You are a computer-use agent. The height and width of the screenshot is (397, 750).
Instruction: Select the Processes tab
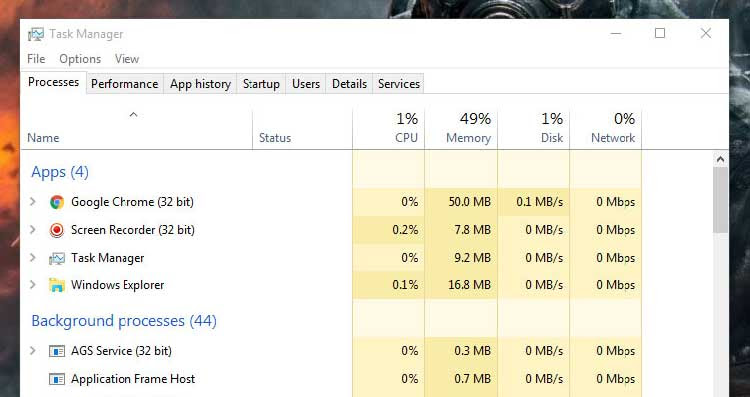pos(54,82)
